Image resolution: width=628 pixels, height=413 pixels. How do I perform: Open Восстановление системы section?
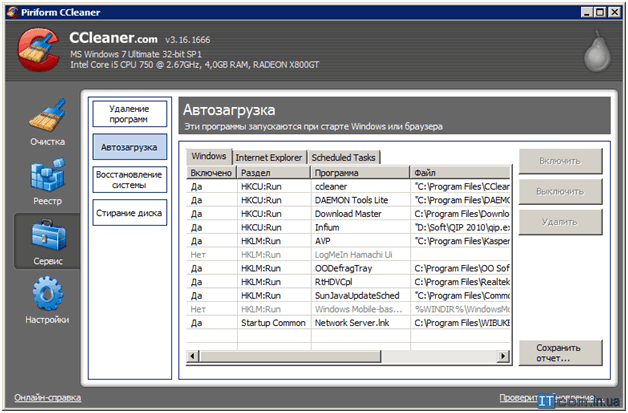tap(129, 179)
